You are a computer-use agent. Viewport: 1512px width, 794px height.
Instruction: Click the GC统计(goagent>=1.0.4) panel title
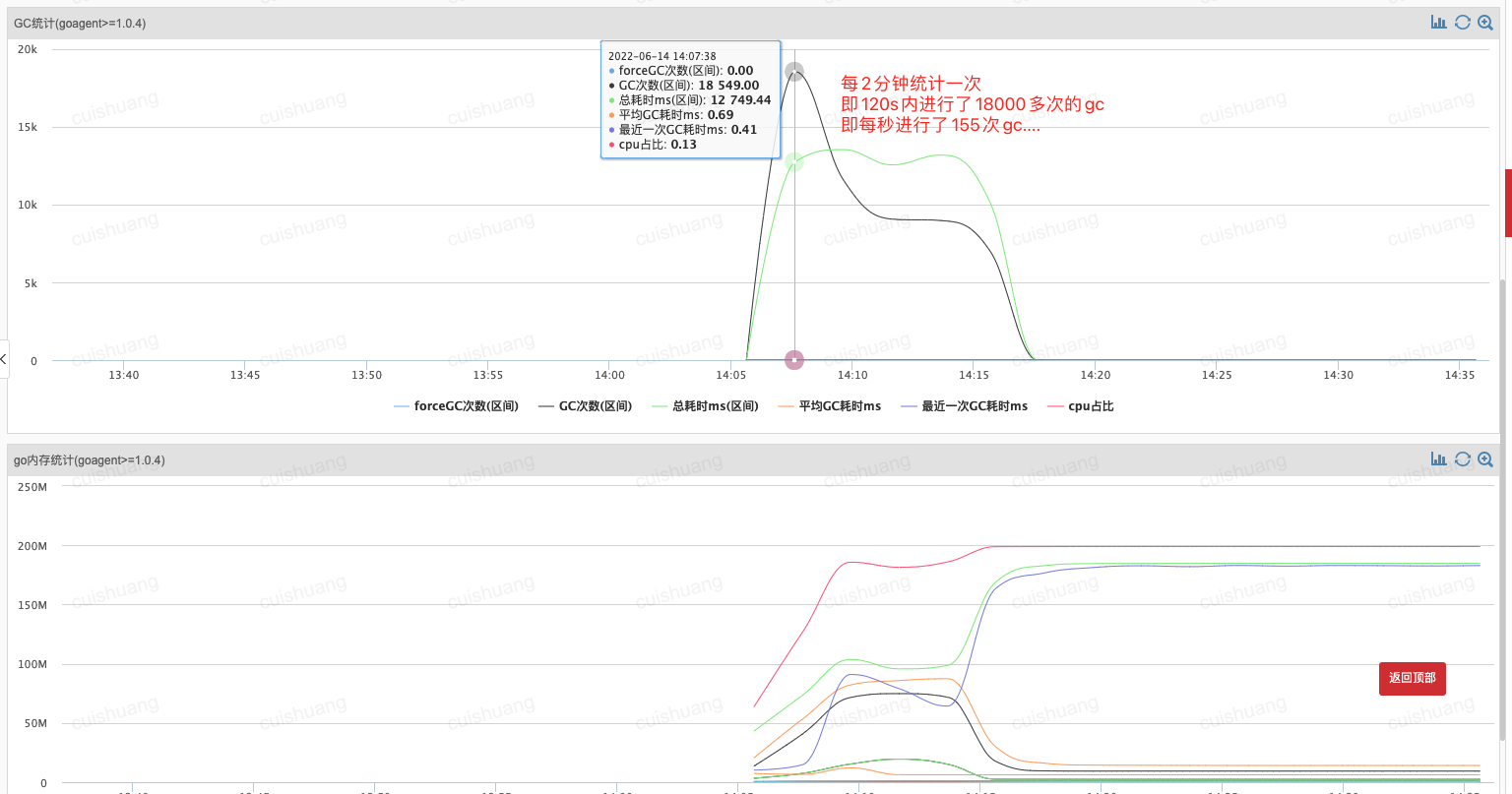(x=80, y=24)
